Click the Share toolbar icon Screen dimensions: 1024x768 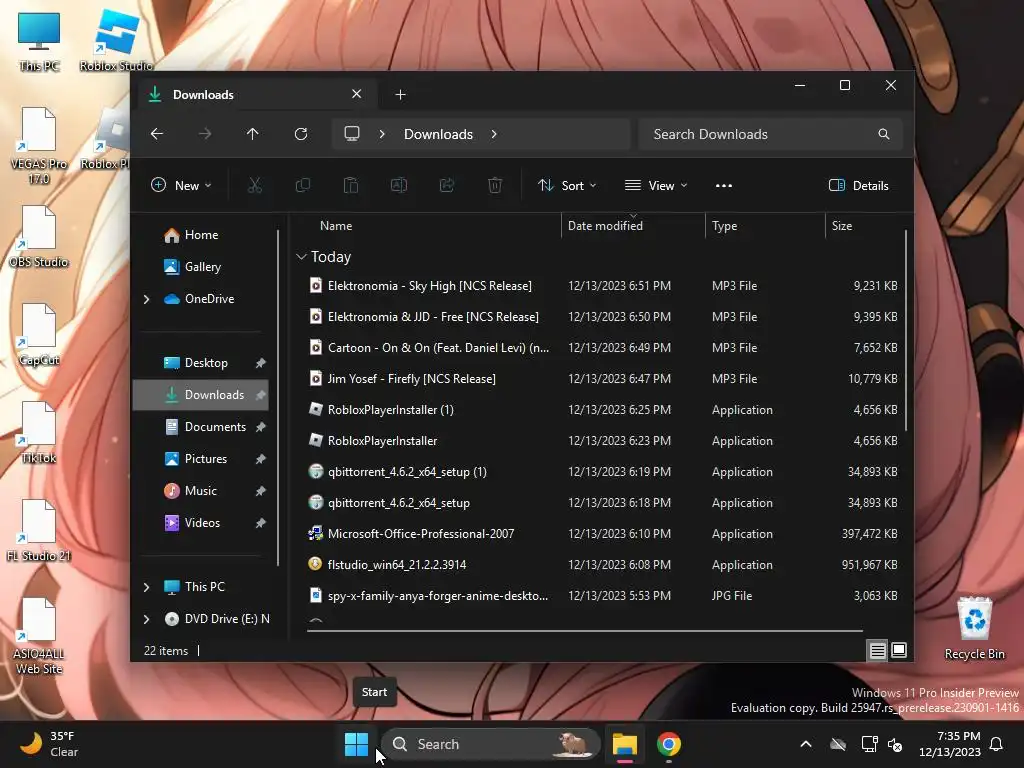pyautogui.click(x=447, y=185)
